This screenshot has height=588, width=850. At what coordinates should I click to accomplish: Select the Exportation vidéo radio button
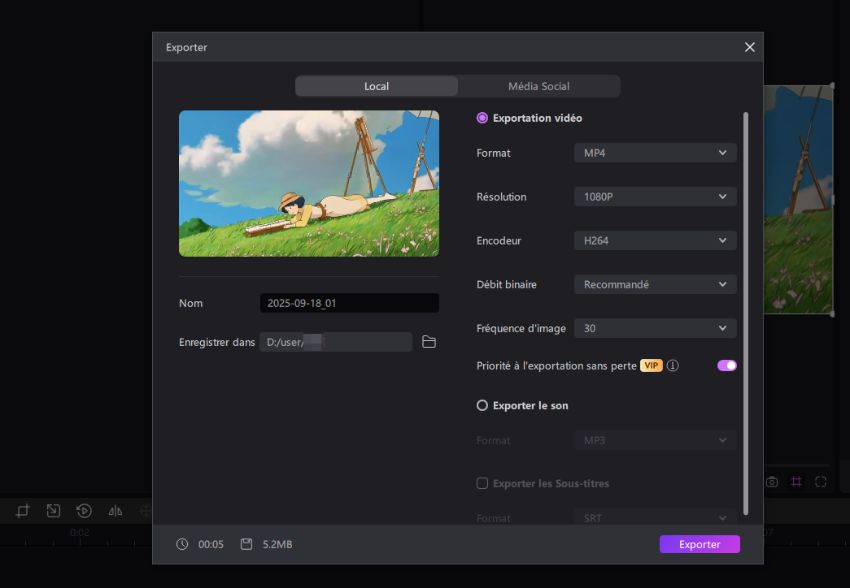[482, 118]
